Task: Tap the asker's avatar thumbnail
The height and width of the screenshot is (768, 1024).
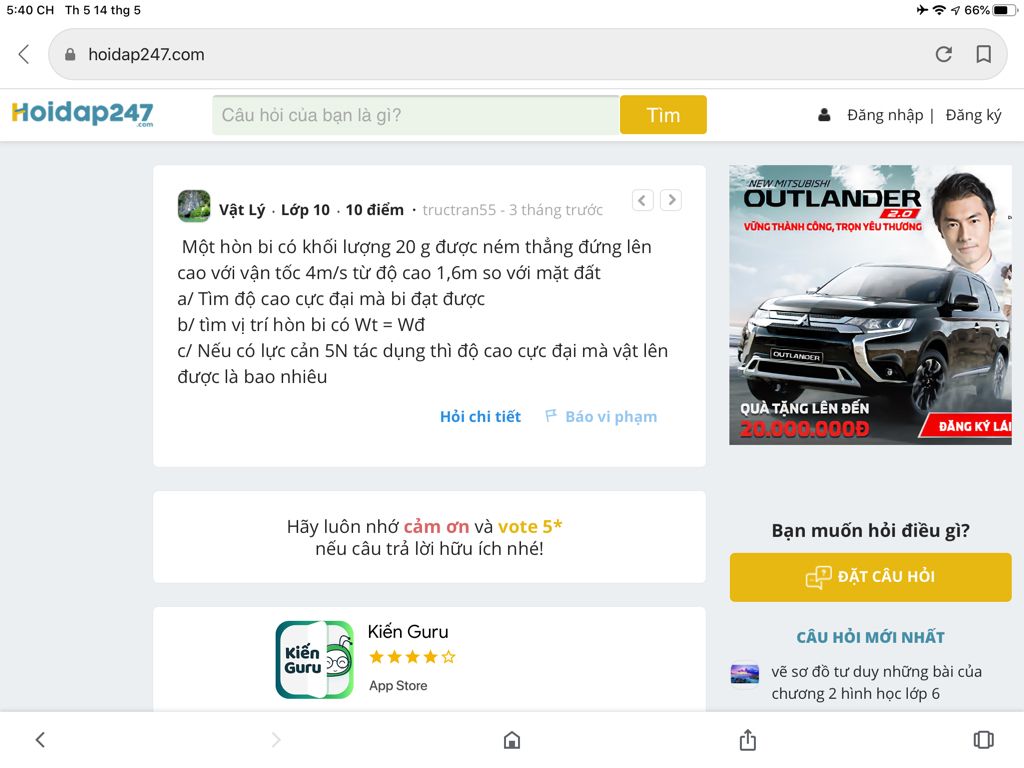Action: point(194,206)
